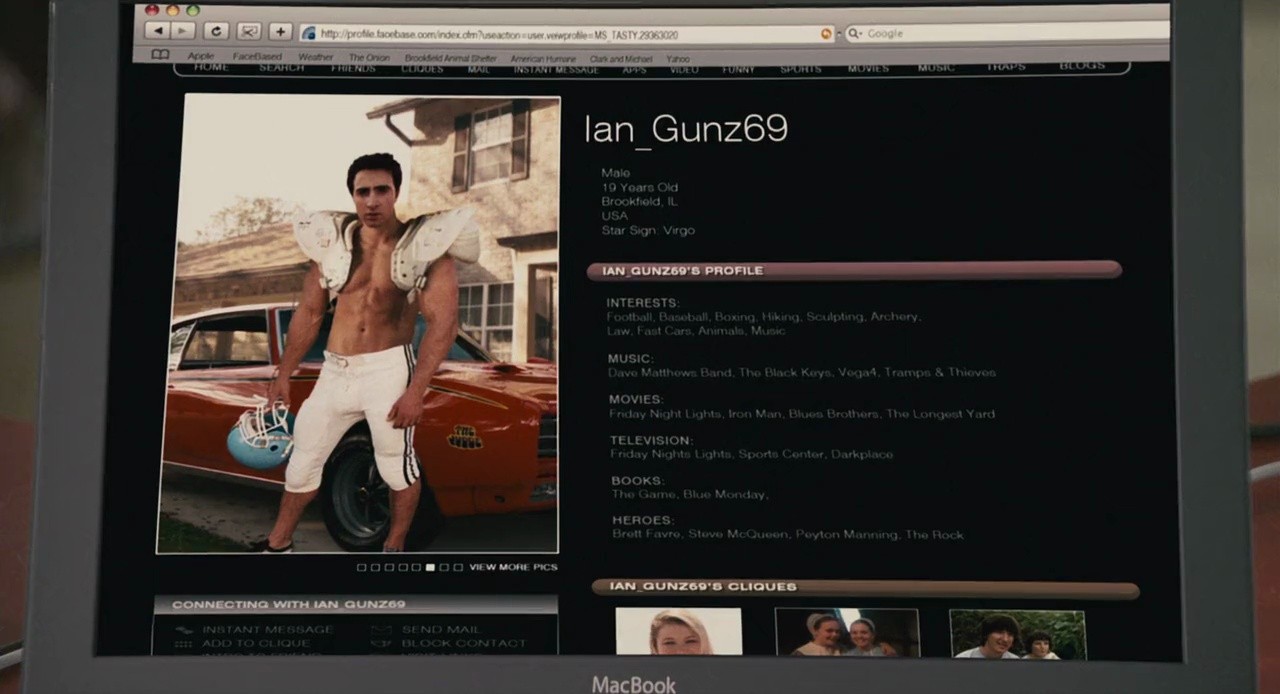
Task: Open the Brookfield Animal Shelter bookmark
Action: [450, 59]
